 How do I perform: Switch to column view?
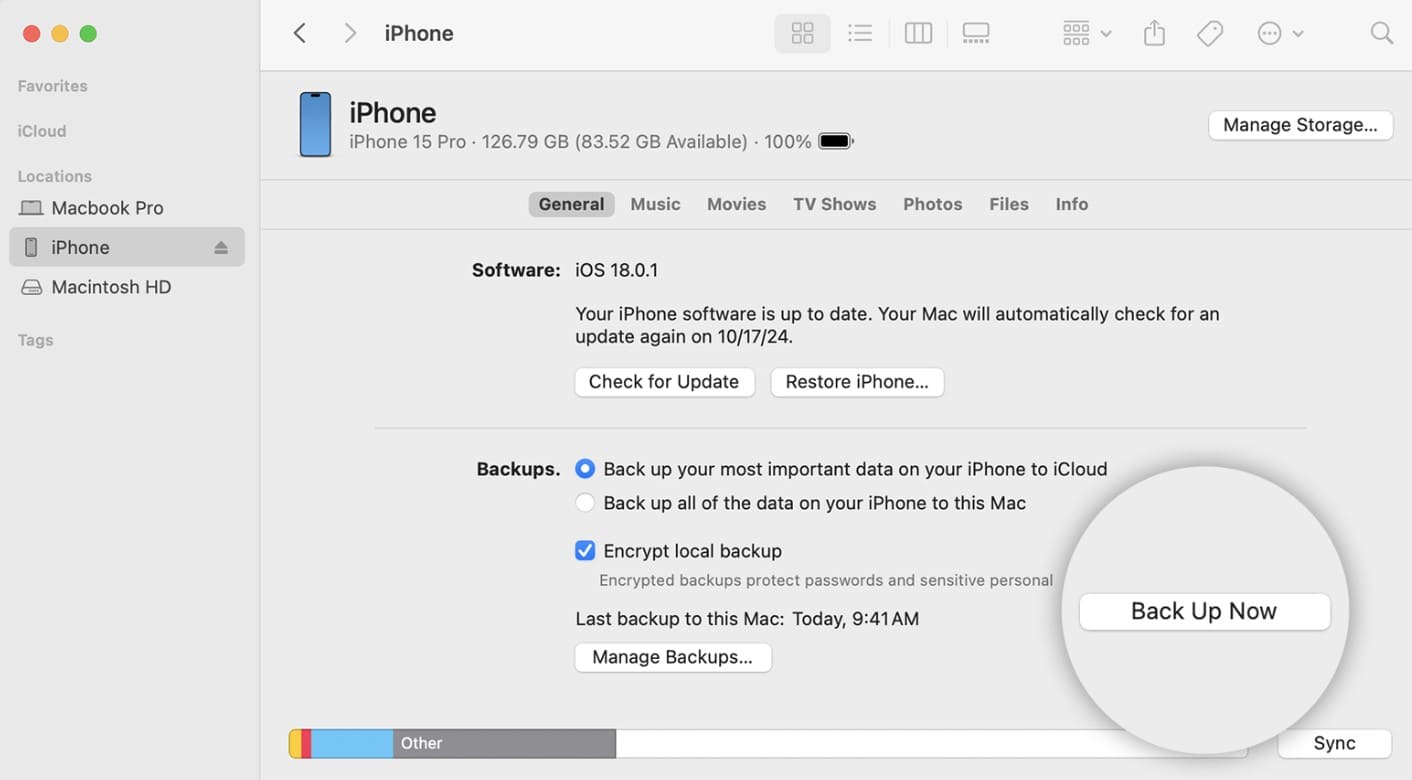click(x=918, y=33)
